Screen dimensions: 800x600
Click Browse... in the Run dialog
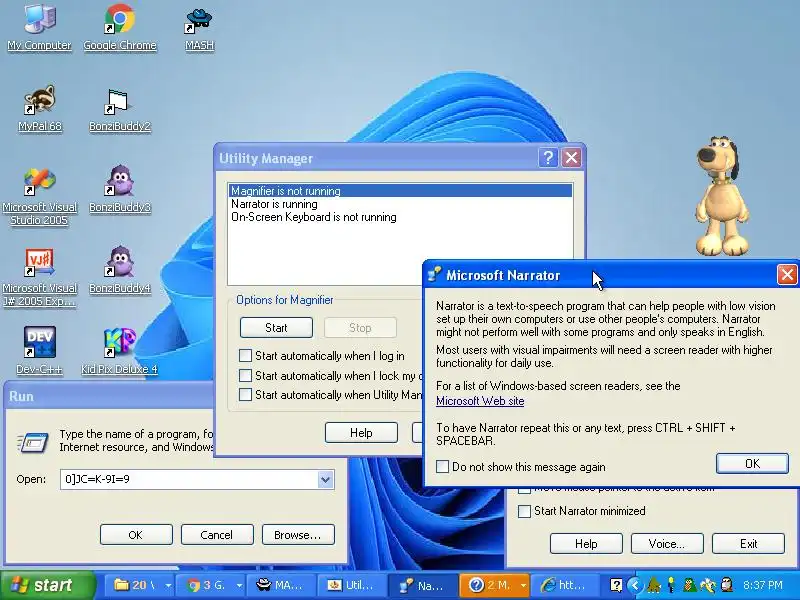pos(298,535)
